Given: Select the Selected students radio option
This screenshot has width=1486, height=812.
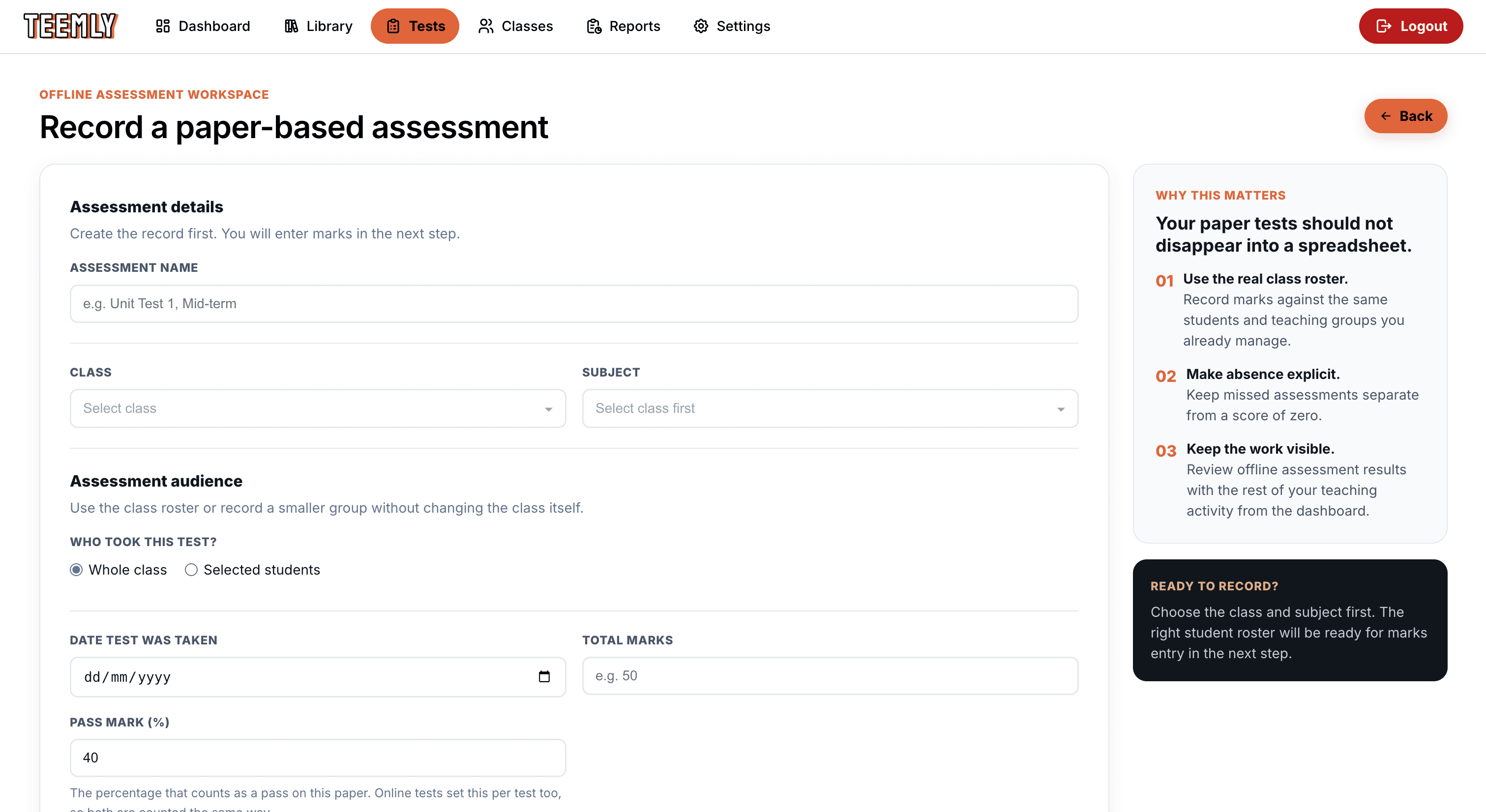Looking at the screenshot, I should point(191,570).
